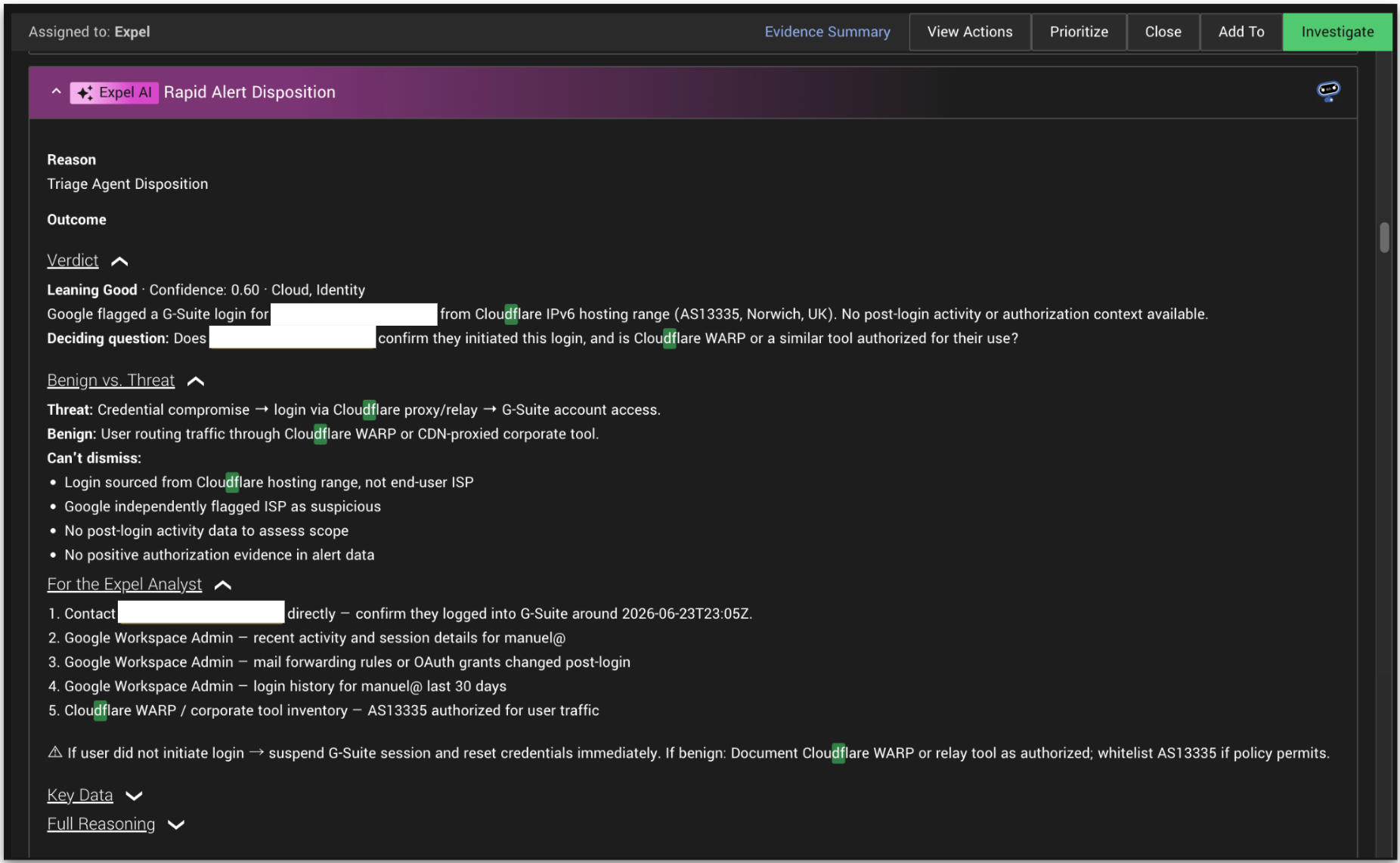Screen dimensions: 1400x863
Task: Click step 1 'Contact ... directly' line
Action: (401, 614)
